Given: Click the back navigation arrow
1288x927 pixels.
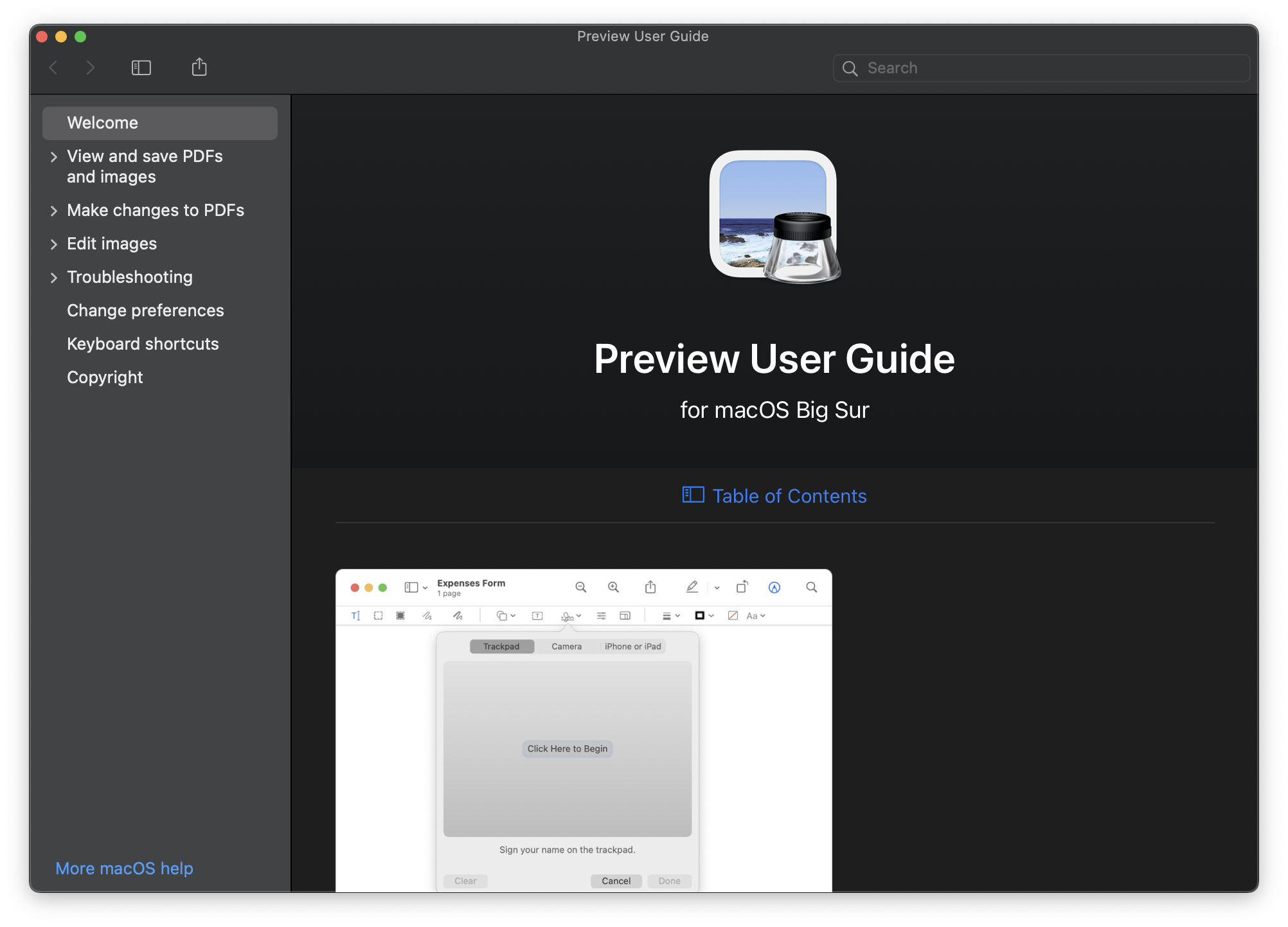Looking at the screenshot, I should 54,67.
